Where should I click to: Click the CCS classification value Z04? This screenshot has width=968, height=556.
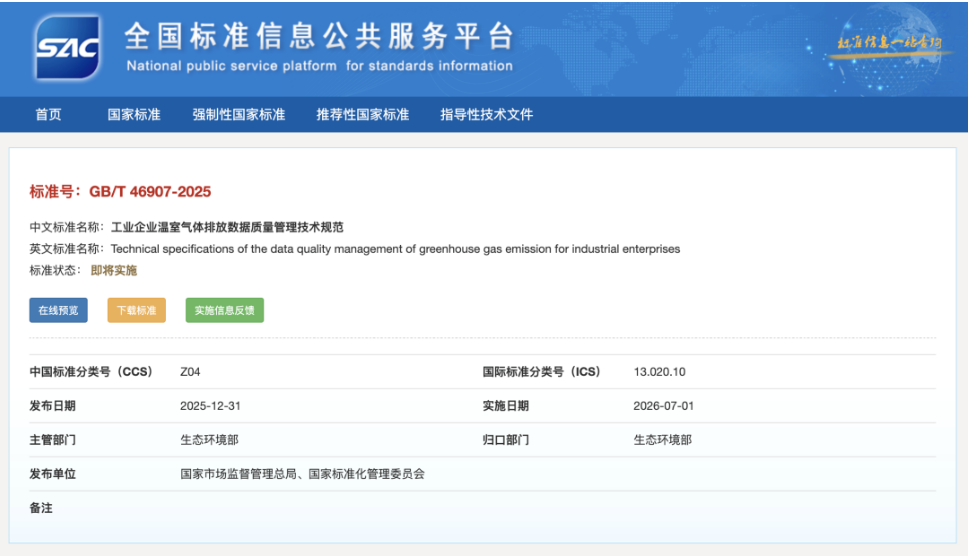(190, 372)
